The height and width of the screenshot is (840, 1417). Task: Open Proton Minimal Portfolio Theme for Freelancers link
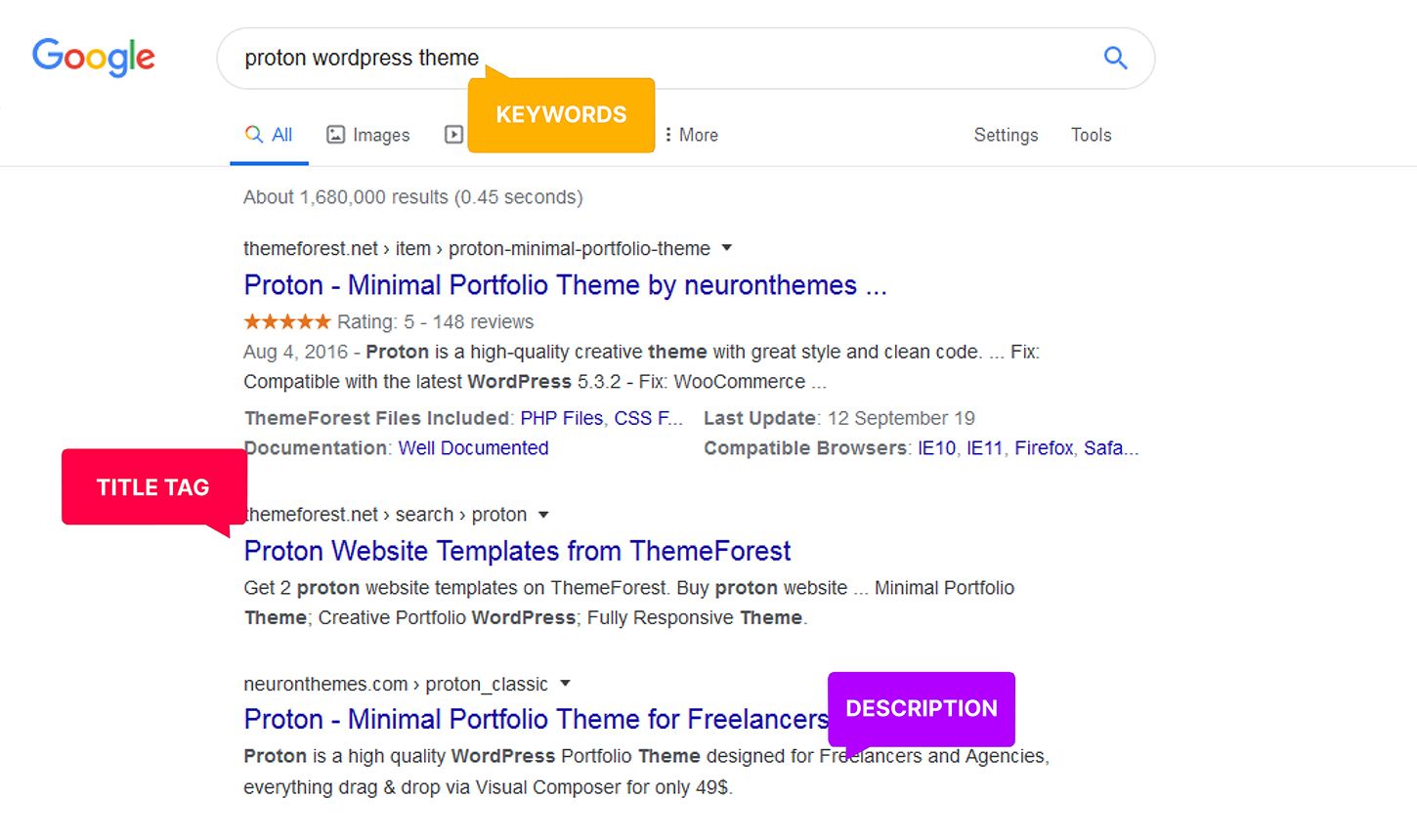(536, 719)
